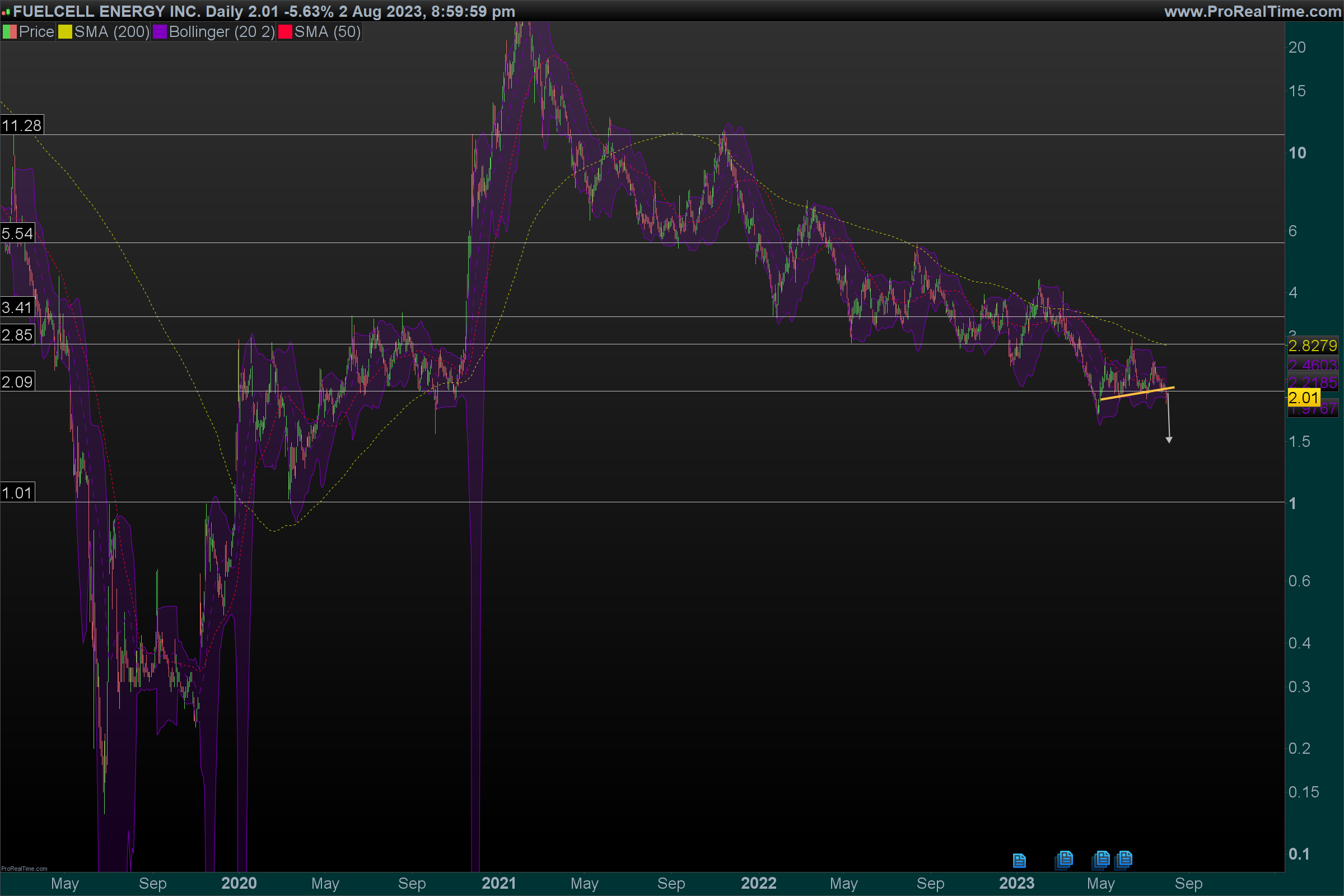Click the candlestick icon beside FUELCELL ENERGY title
The image size is (1344, 896).
[6, 11]
